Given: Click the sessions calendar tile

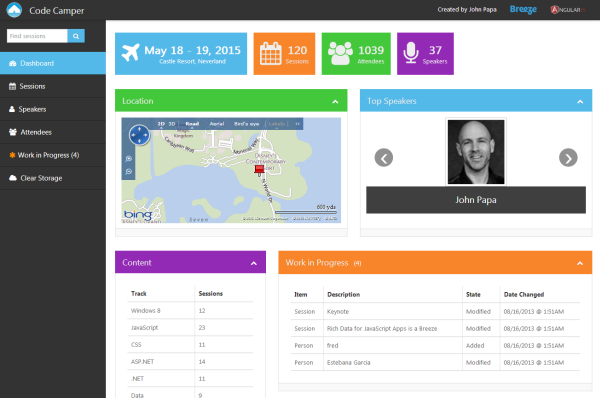Looking at the screenshot, I should point(284,54).
